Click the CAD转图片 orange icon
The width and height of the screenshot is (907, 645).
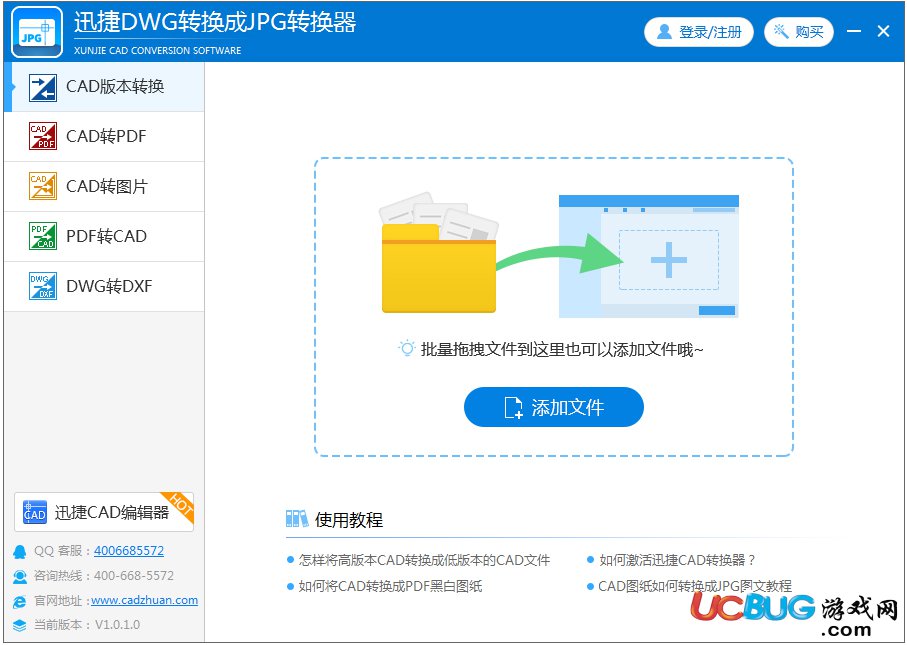point(43,186)
